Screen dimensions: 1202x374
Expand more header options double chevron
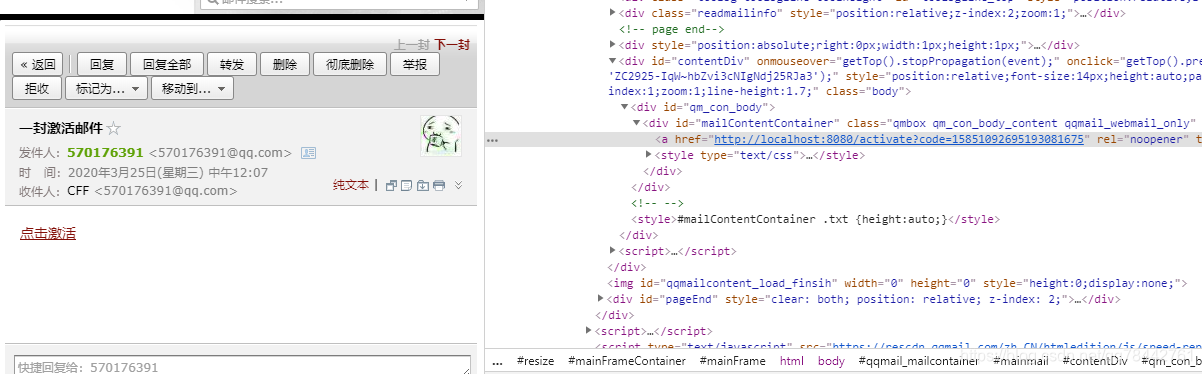click(x=458, y=185)
